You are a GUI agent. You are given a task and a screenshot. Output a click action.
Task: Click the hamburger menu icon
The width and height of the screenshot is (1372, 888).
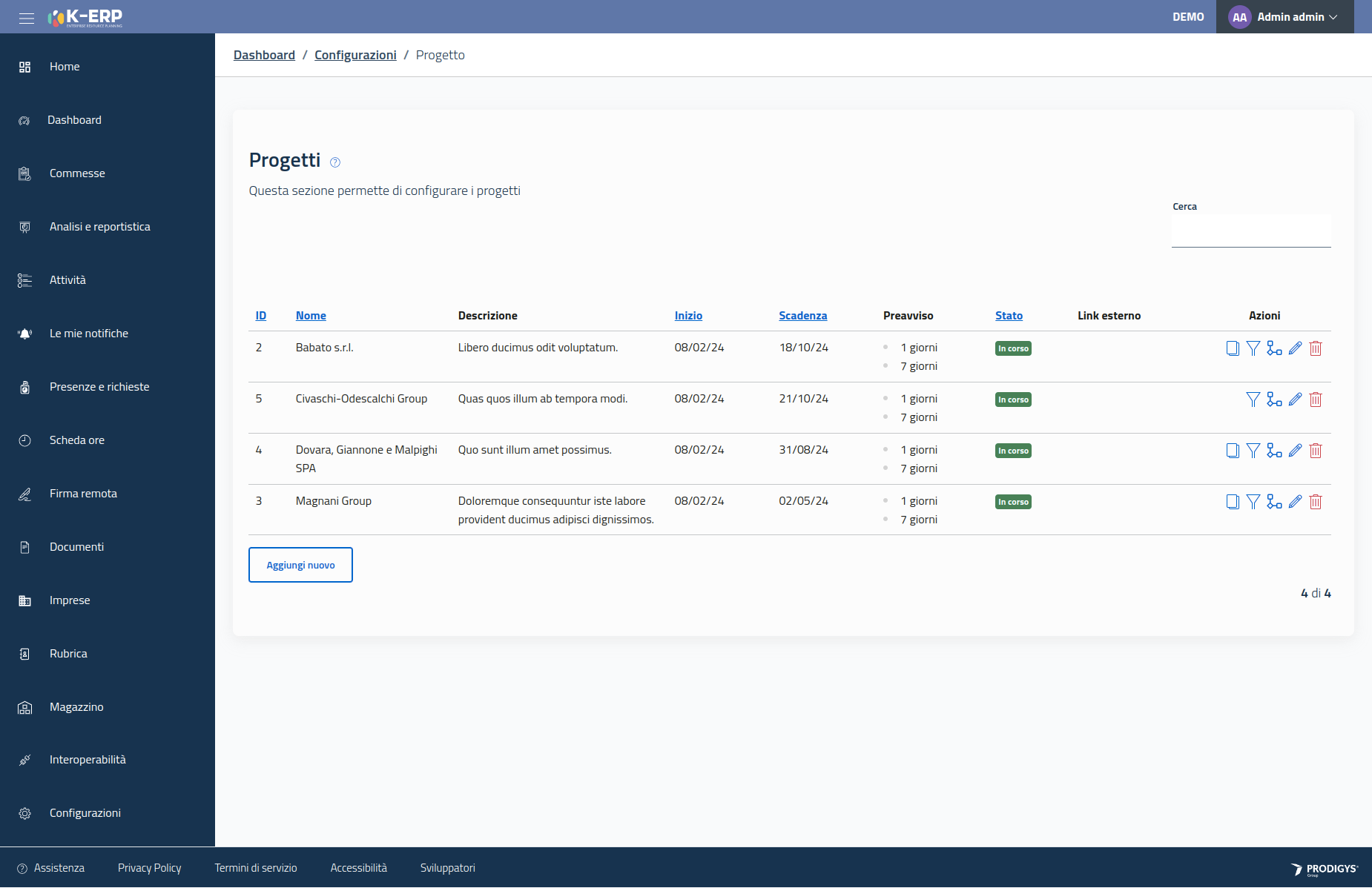tap(27, 18)
